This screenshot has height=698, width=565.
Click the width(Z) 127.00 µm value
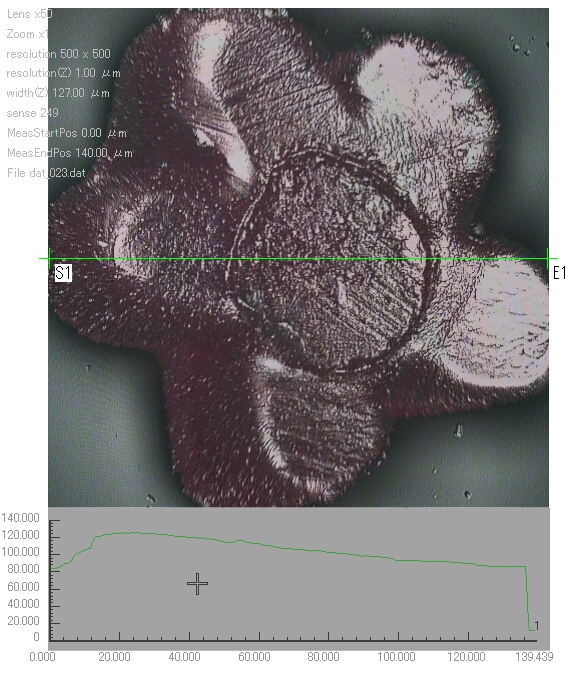tap(58, 93)
